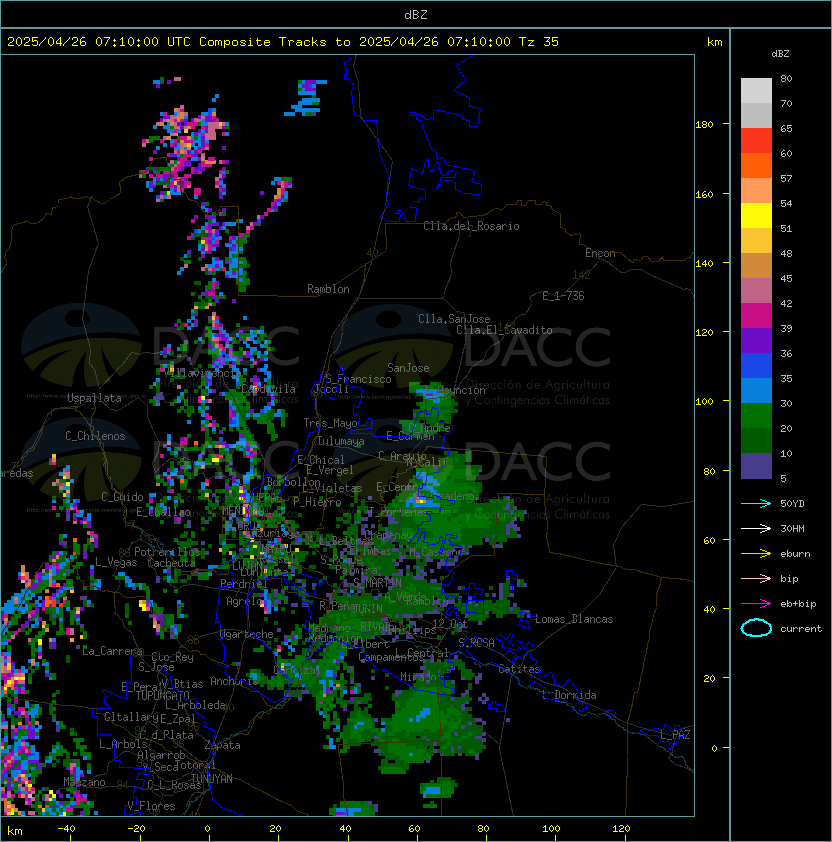Click the 'La_Carrera' map label

click(x=112, y=651)
